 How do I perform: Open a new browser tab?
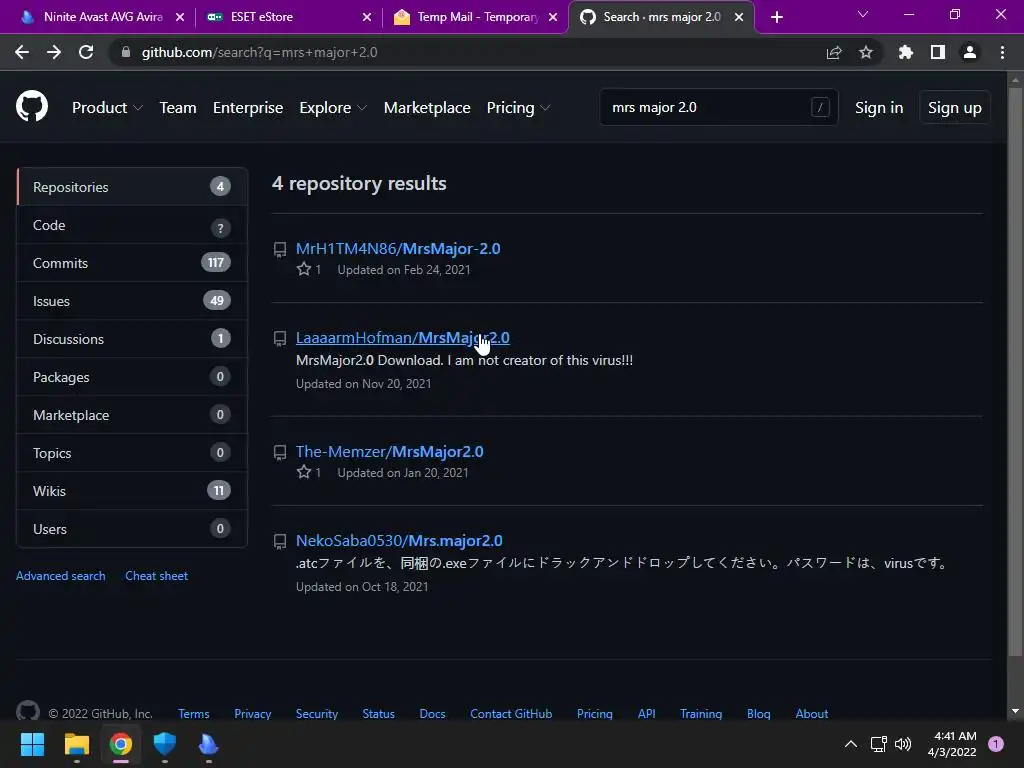tap(776, 17)
